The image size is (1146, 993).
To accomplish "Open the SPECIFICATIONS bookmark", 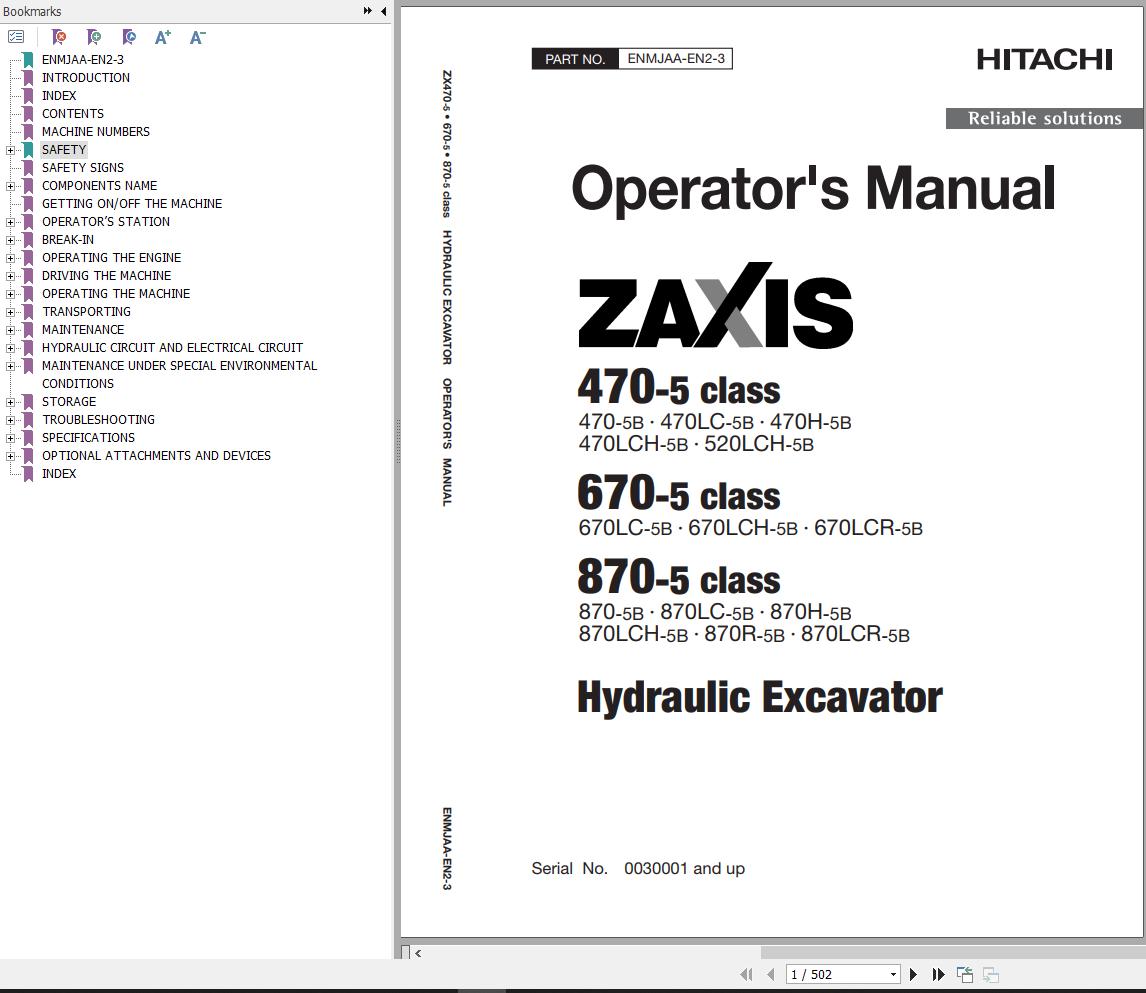I will (88, 438).
